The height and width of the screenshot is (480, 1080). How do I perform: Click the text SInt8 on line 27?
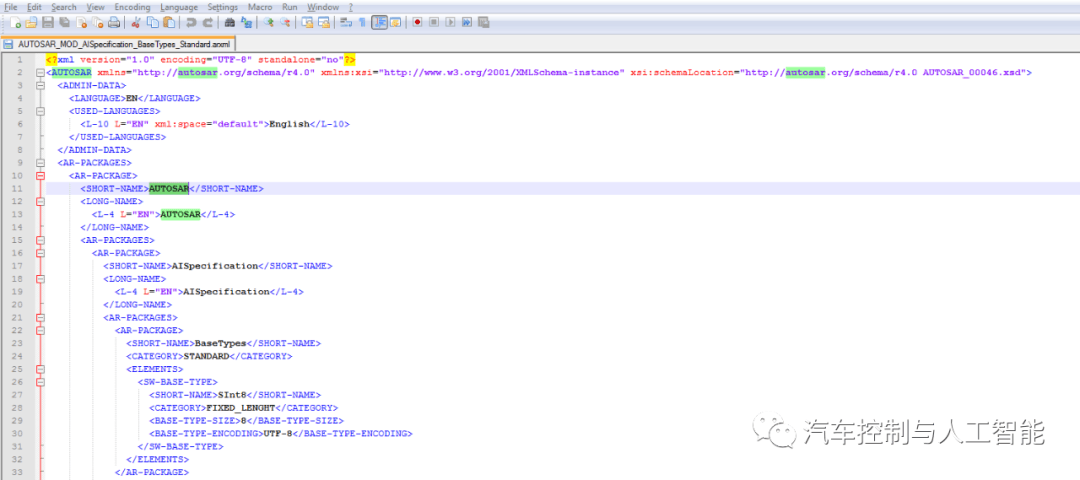click(232, 395)
